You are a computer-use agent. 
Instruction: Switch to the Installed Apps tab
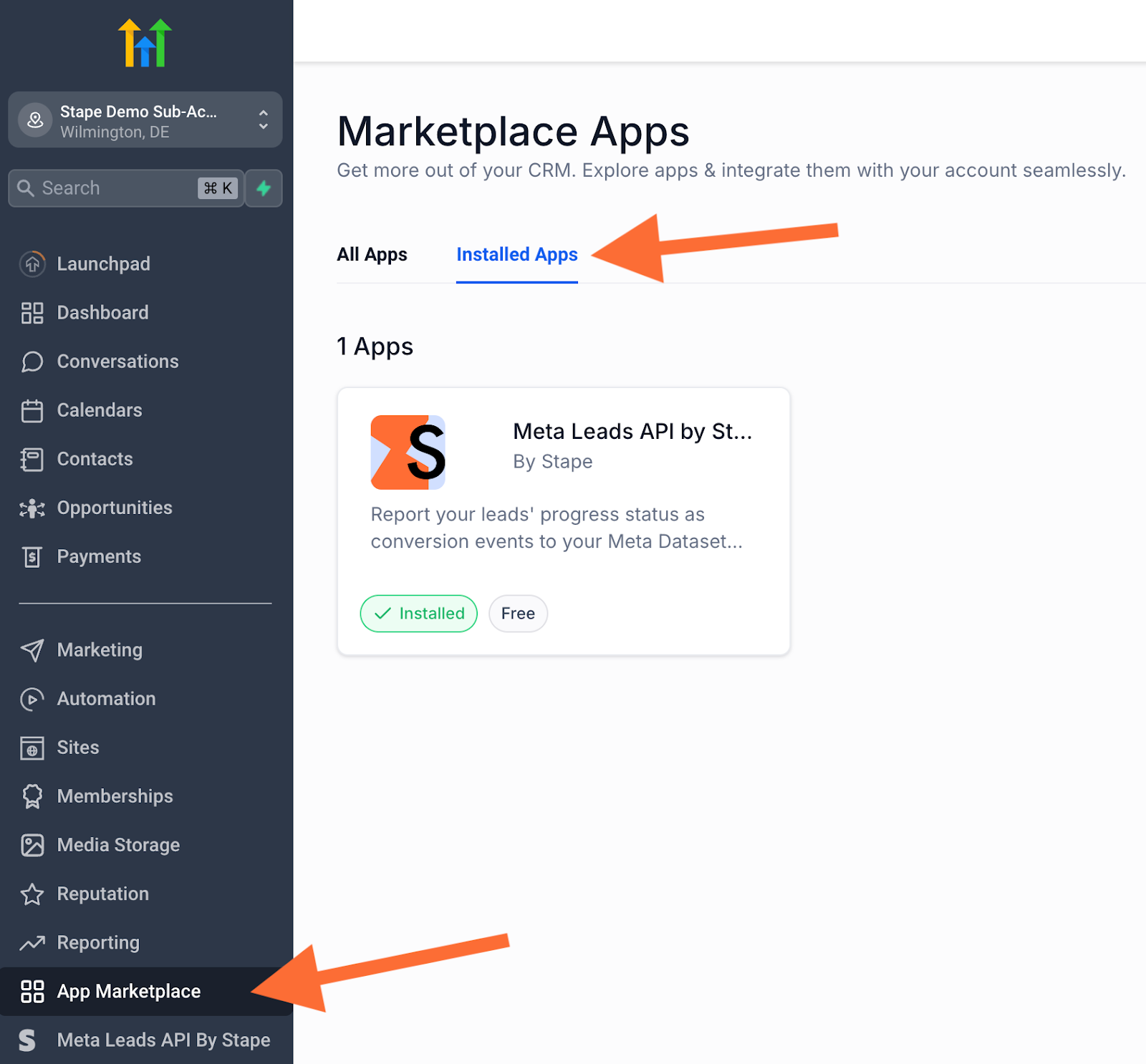[517, 255]
